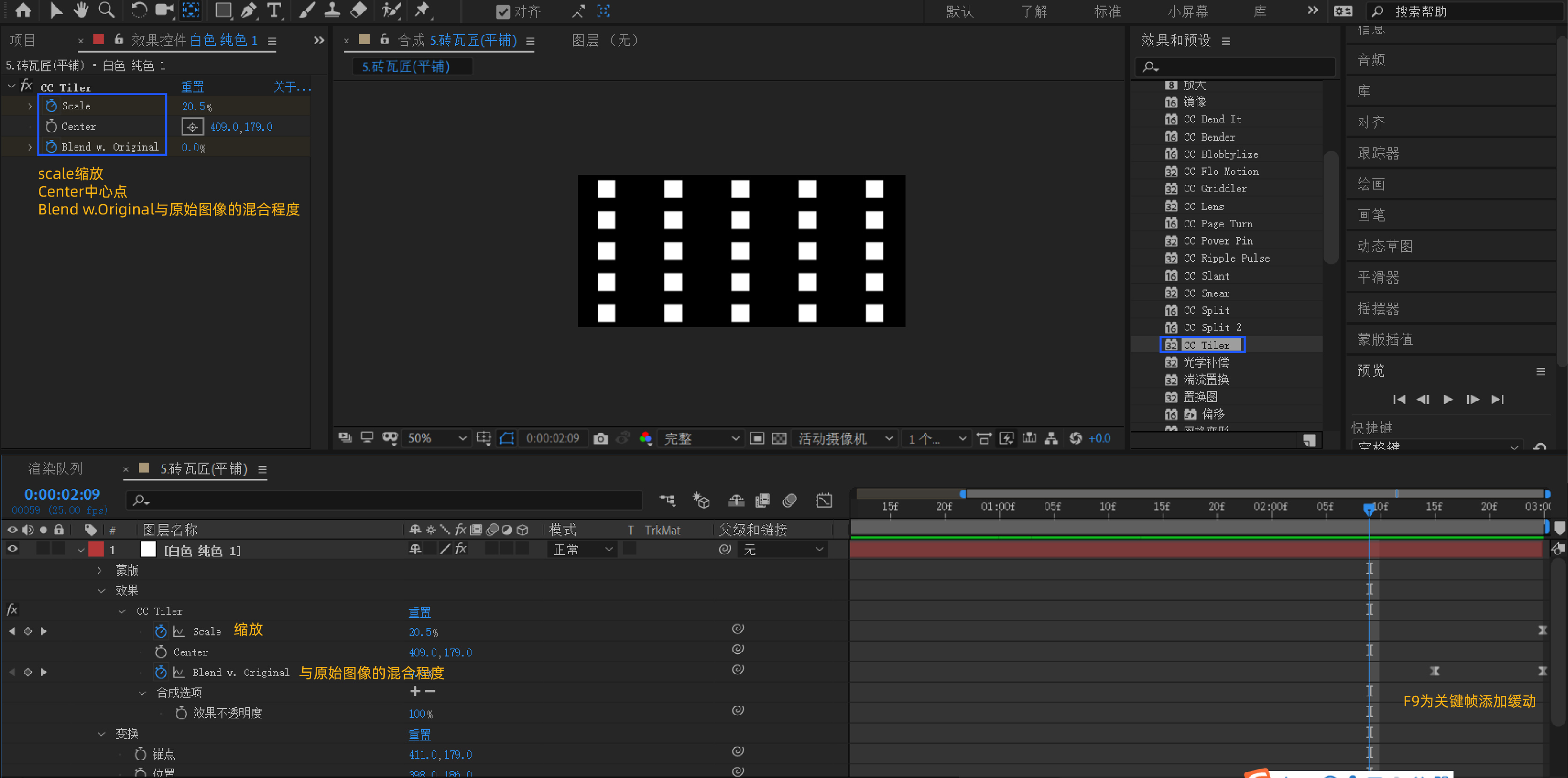Switch to the 标准 workspace
The height and width of the screenshot is (778, 1568).
click(x=1107, y=12)
